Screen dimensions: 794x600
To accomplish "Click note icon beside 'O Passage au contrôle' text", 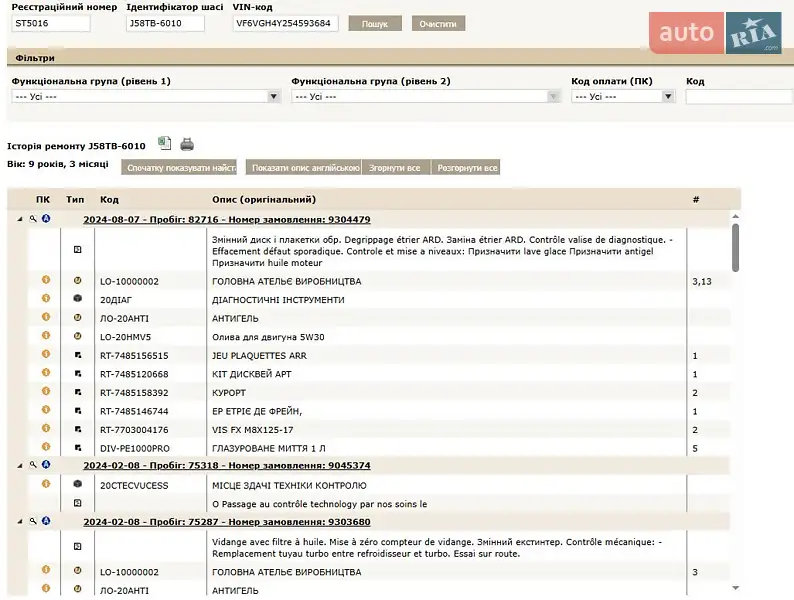I will click(x=77, y=503).
